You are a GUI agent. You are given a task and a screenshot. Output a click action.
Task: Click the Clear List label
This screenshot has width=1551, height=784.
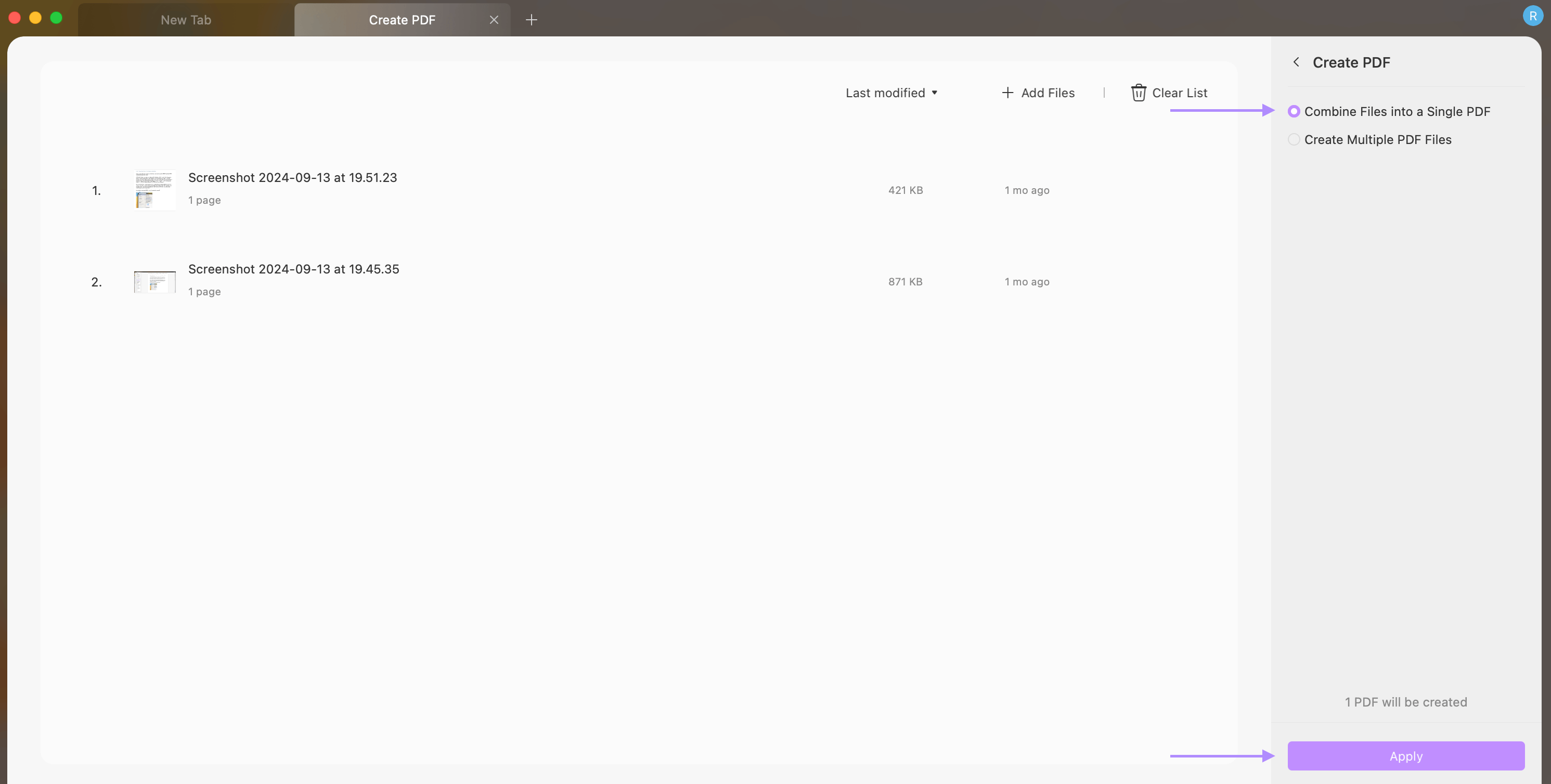pyautogui.click(x=1180, y=93)
